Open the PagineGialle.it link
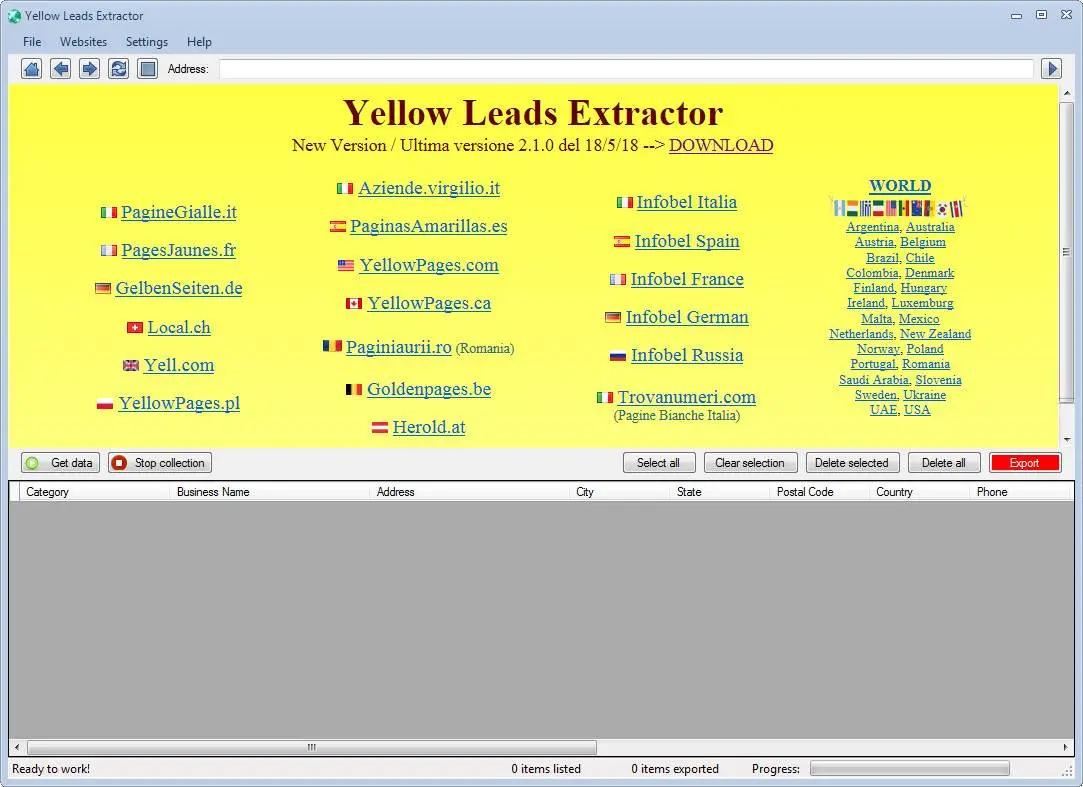The height and width of the screenshot is (787, 1083). click(x=178, y=212)
